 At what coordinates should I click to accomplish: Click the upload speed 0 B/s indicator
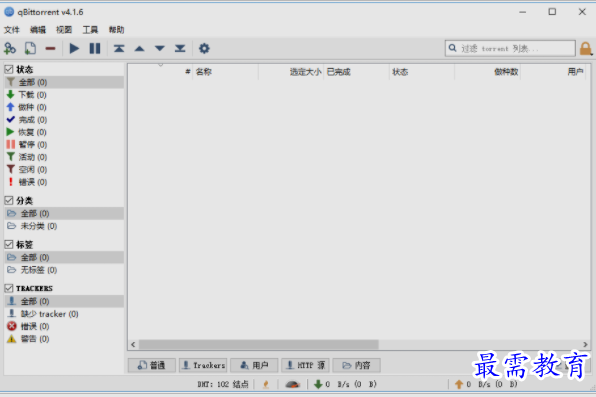click(x=486, y=384)
